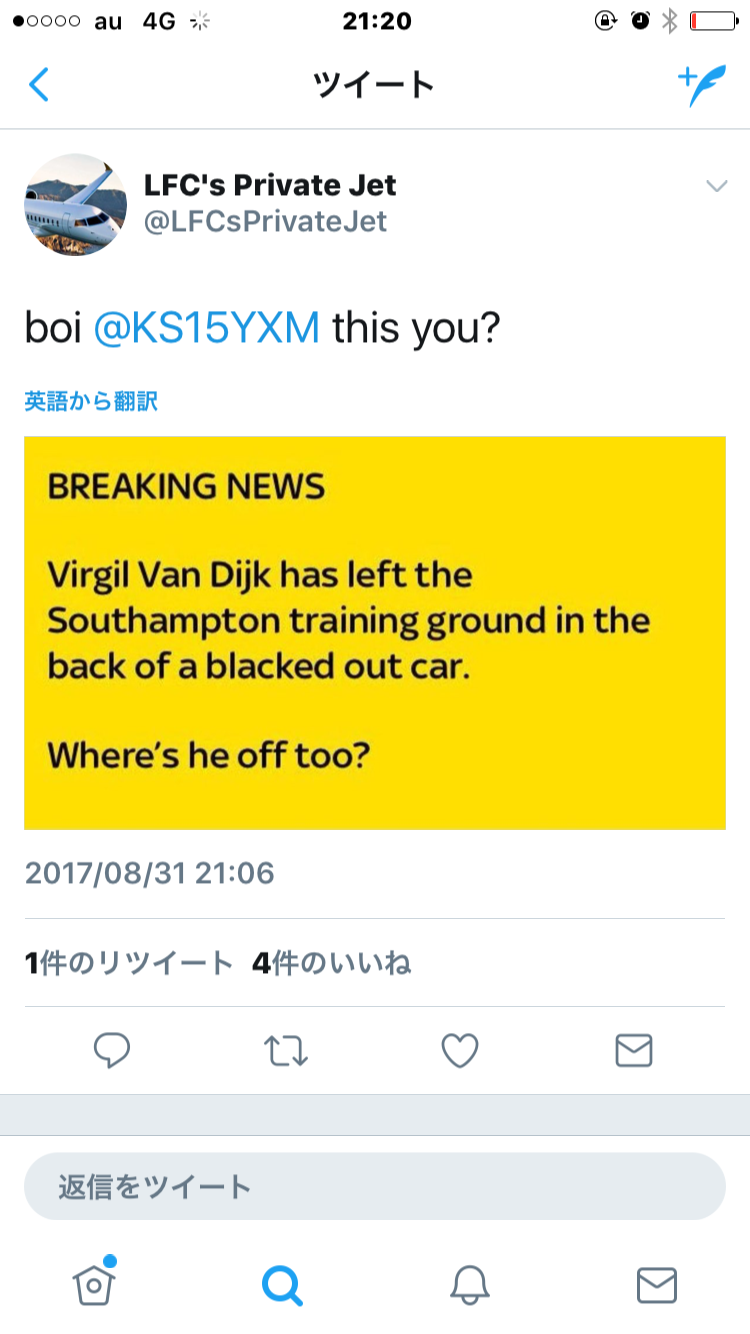View the list of 4件のいいね
The width and height of the screenshot is (750, 1334).
(x=332, y=963)
